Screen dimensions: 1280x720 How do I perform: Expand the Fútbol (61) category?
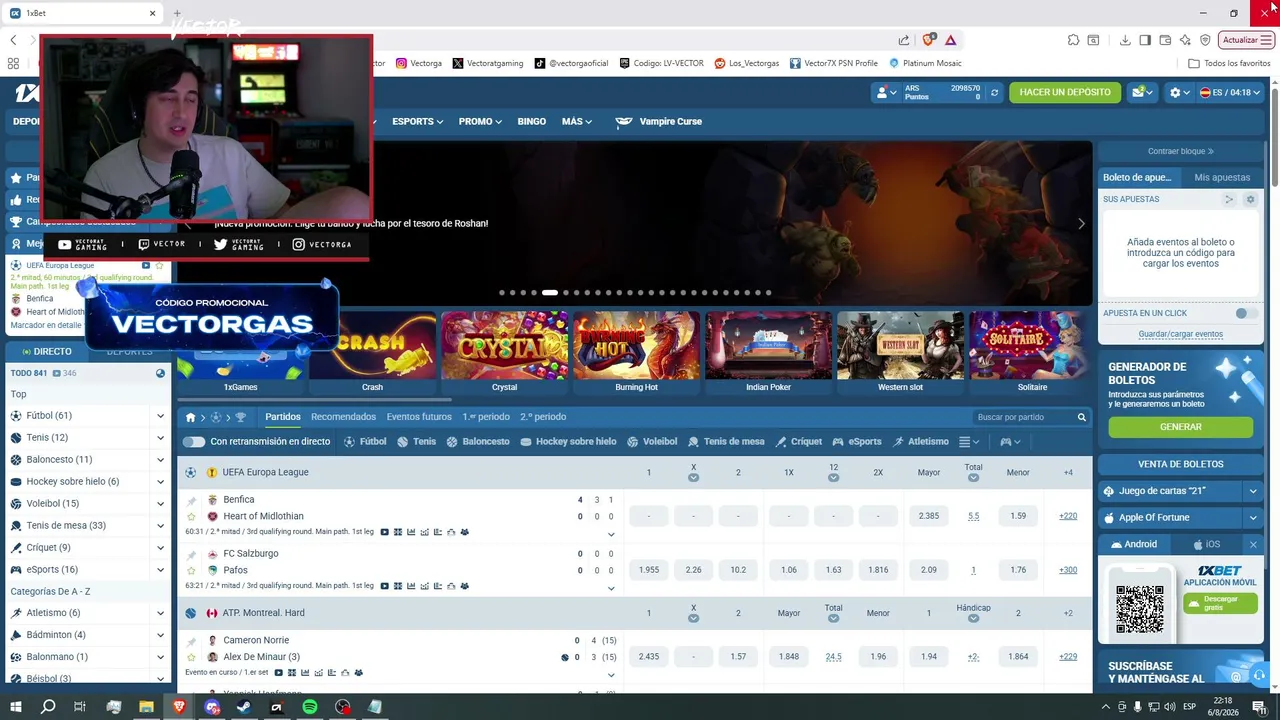(x=160, y=416)
